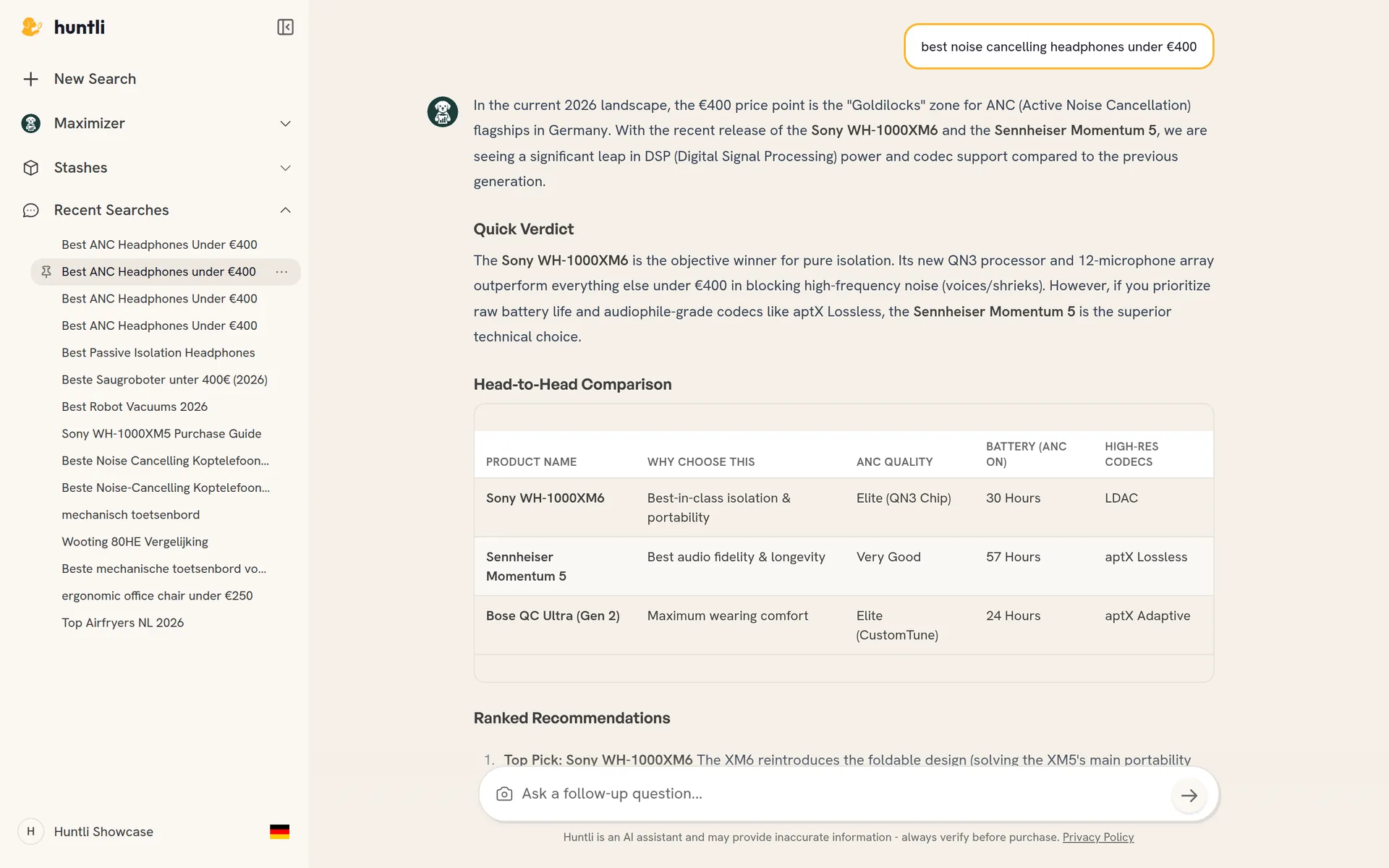Open recent search Best Passive Isolation Headphones
This screenshot has height=868, width=1389.
click(158, 353)
